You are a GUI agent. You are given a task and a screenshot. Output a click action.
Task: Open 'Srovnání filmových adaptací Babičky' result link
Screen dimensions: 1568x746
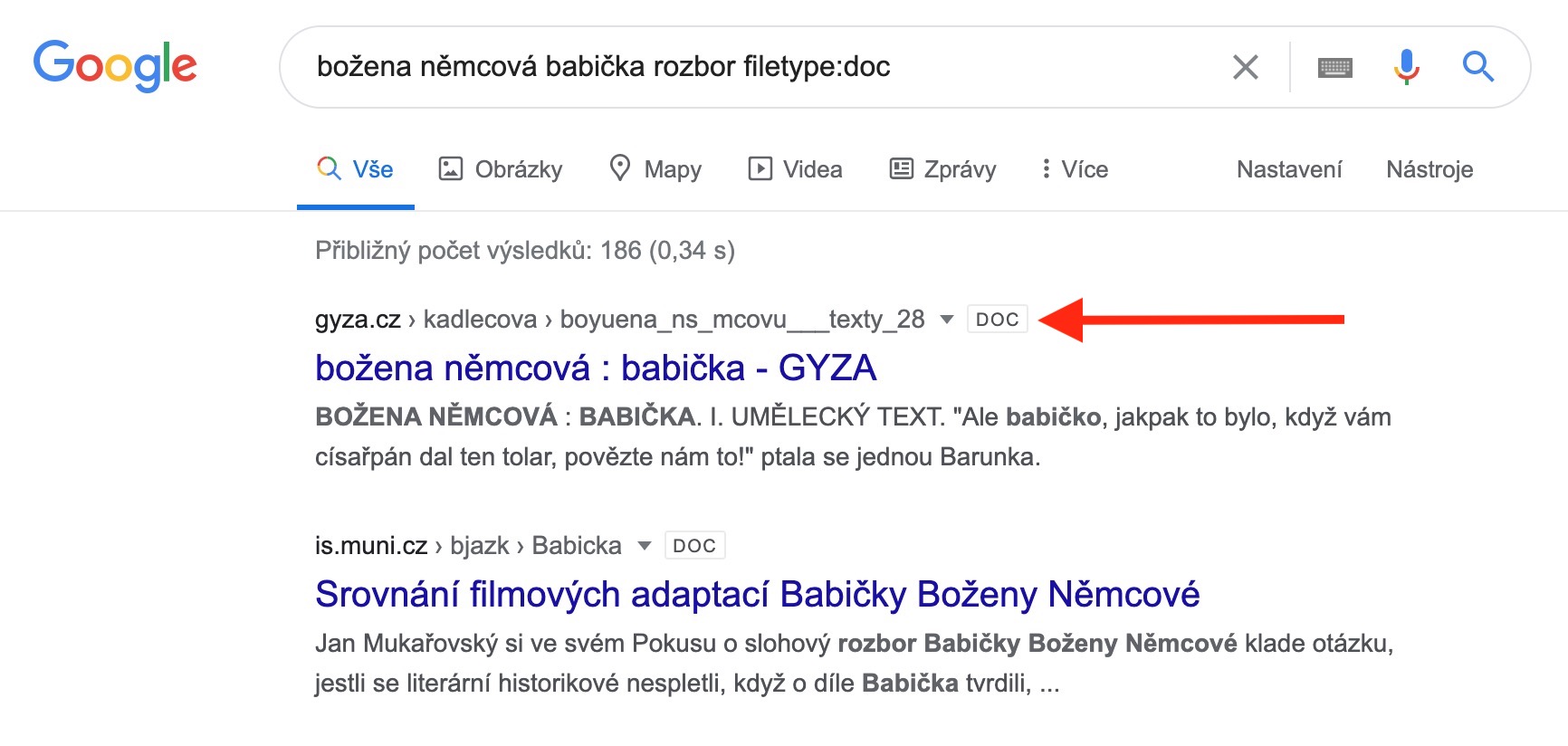coord(757,595)
